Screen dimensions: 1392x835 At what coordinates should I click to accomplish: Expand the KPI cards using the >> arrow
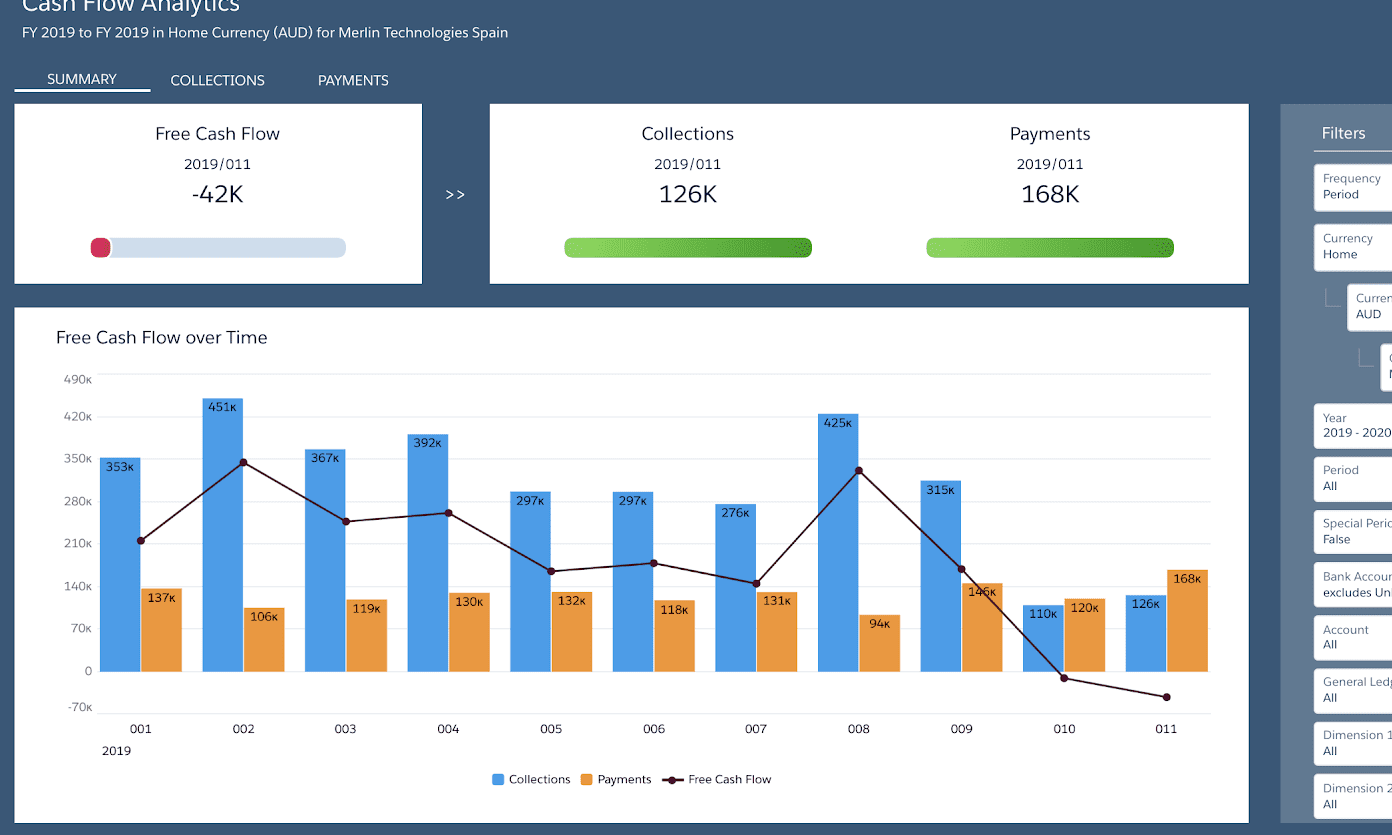pyautogui.click(x=455, y=194)
